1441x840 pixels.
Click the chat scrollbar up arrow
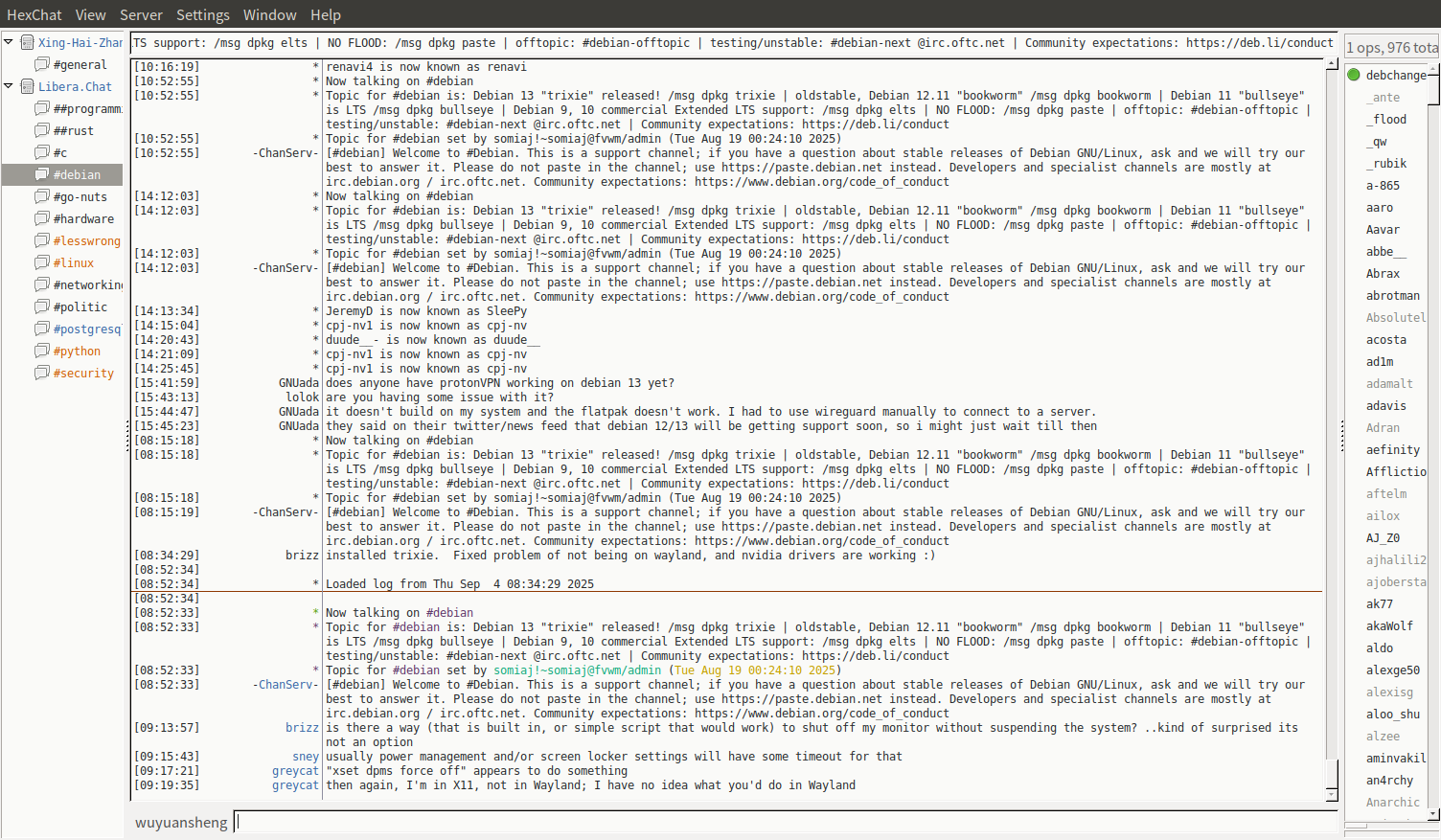pos(1332,63)
